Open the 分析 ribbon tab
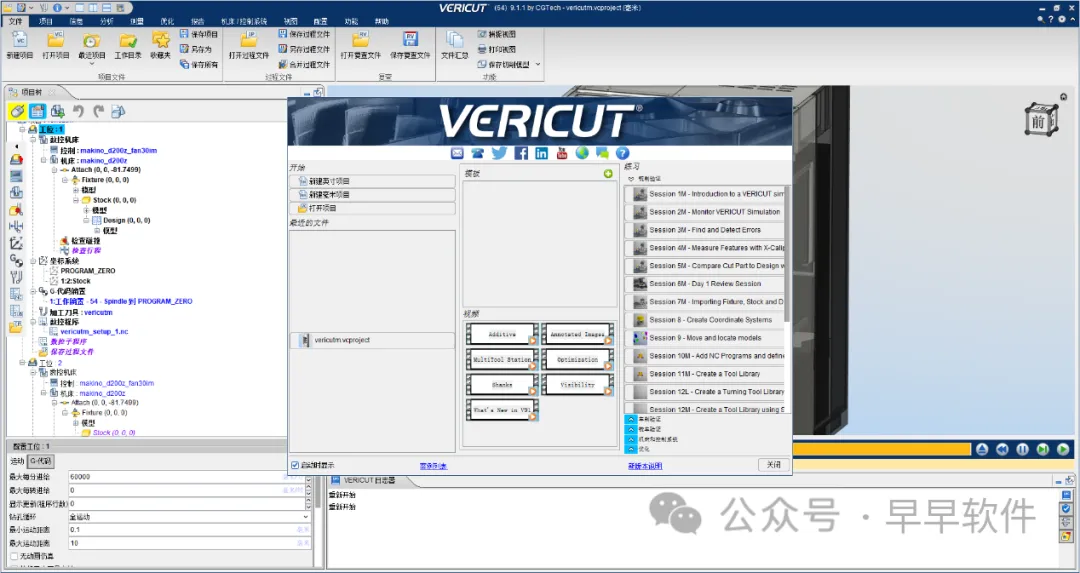 click(x=106, y=21)
